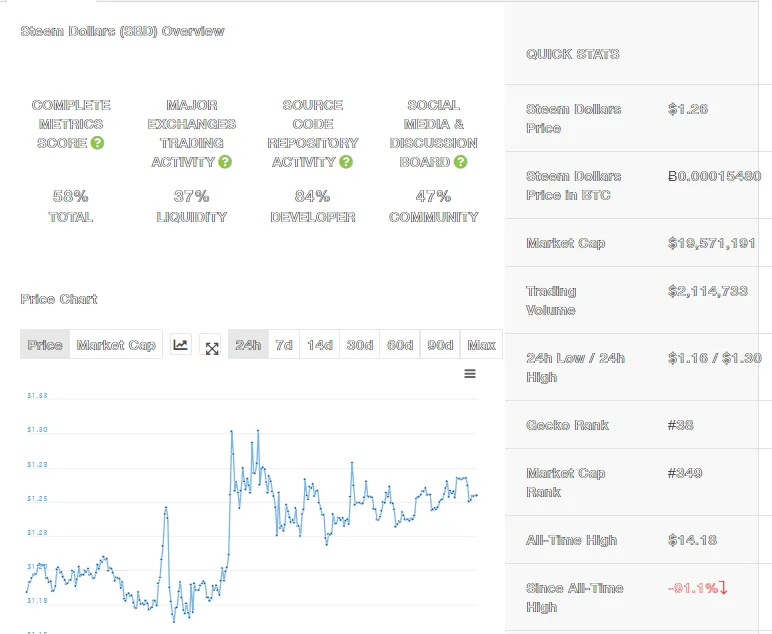
Task: Click Market Cap Rank value #349
Action: (685, 473)
